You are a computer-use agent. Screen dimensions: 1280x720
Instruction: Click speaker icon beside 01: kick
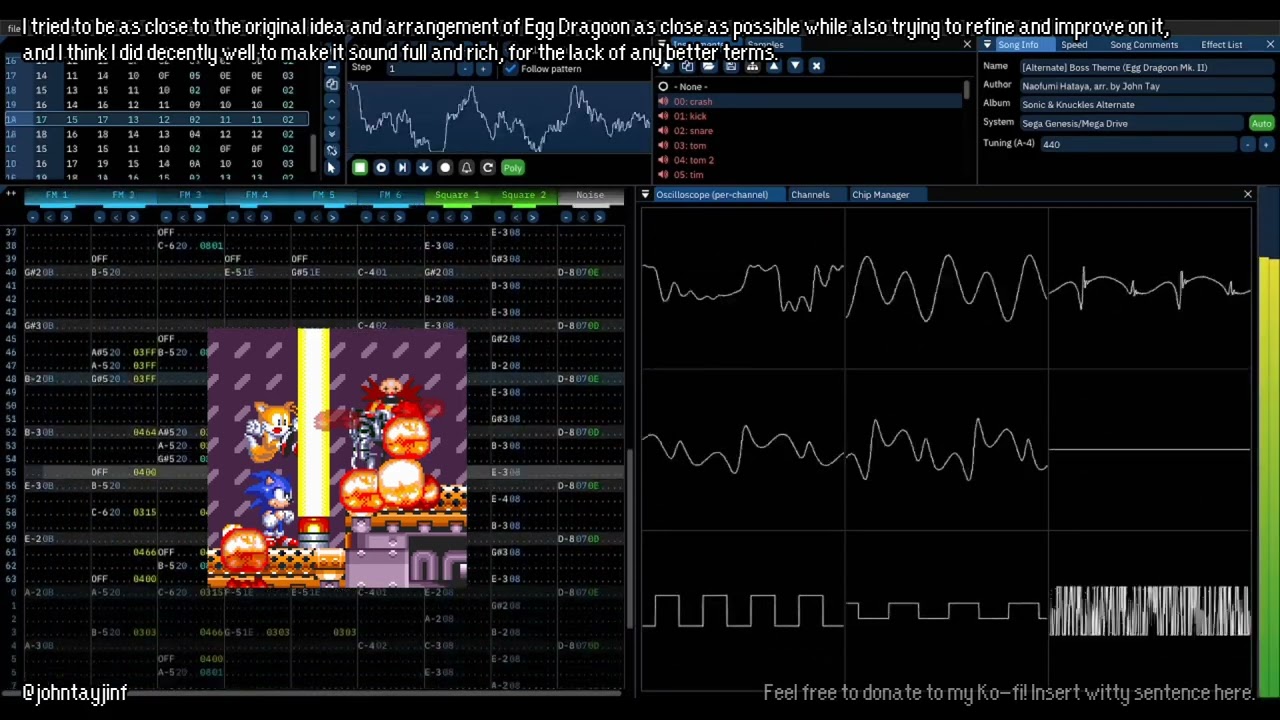(663, 116)
